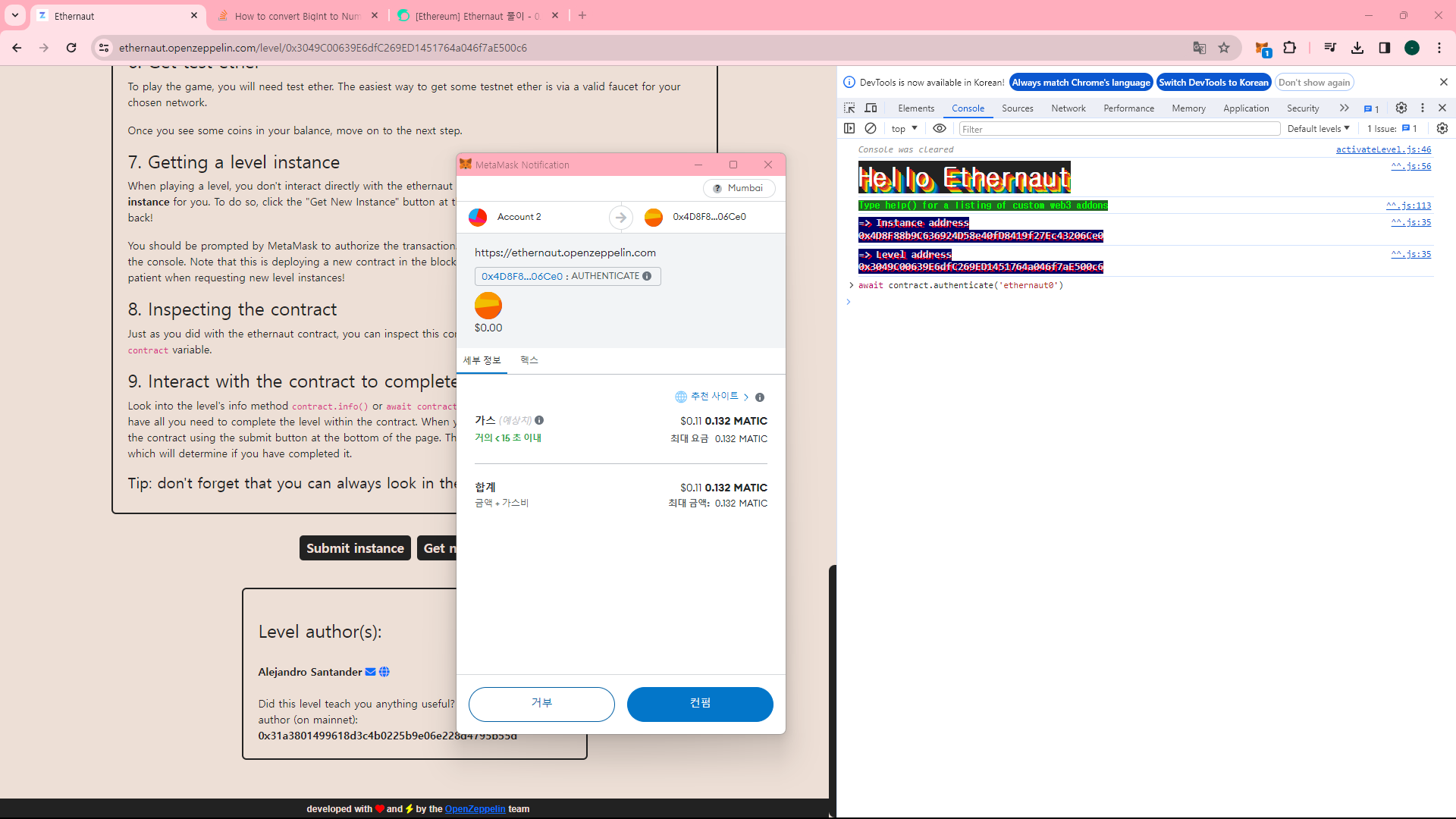Viewport: 1456px width, 819px height.
Task: Click the Submit instance button
Action: tap(355, 548)
